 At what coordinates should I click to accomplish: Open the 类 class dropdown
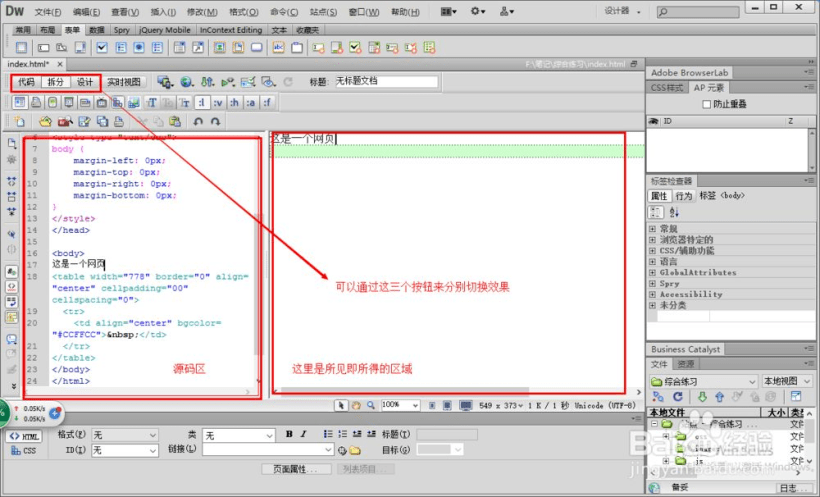point(239,435)
